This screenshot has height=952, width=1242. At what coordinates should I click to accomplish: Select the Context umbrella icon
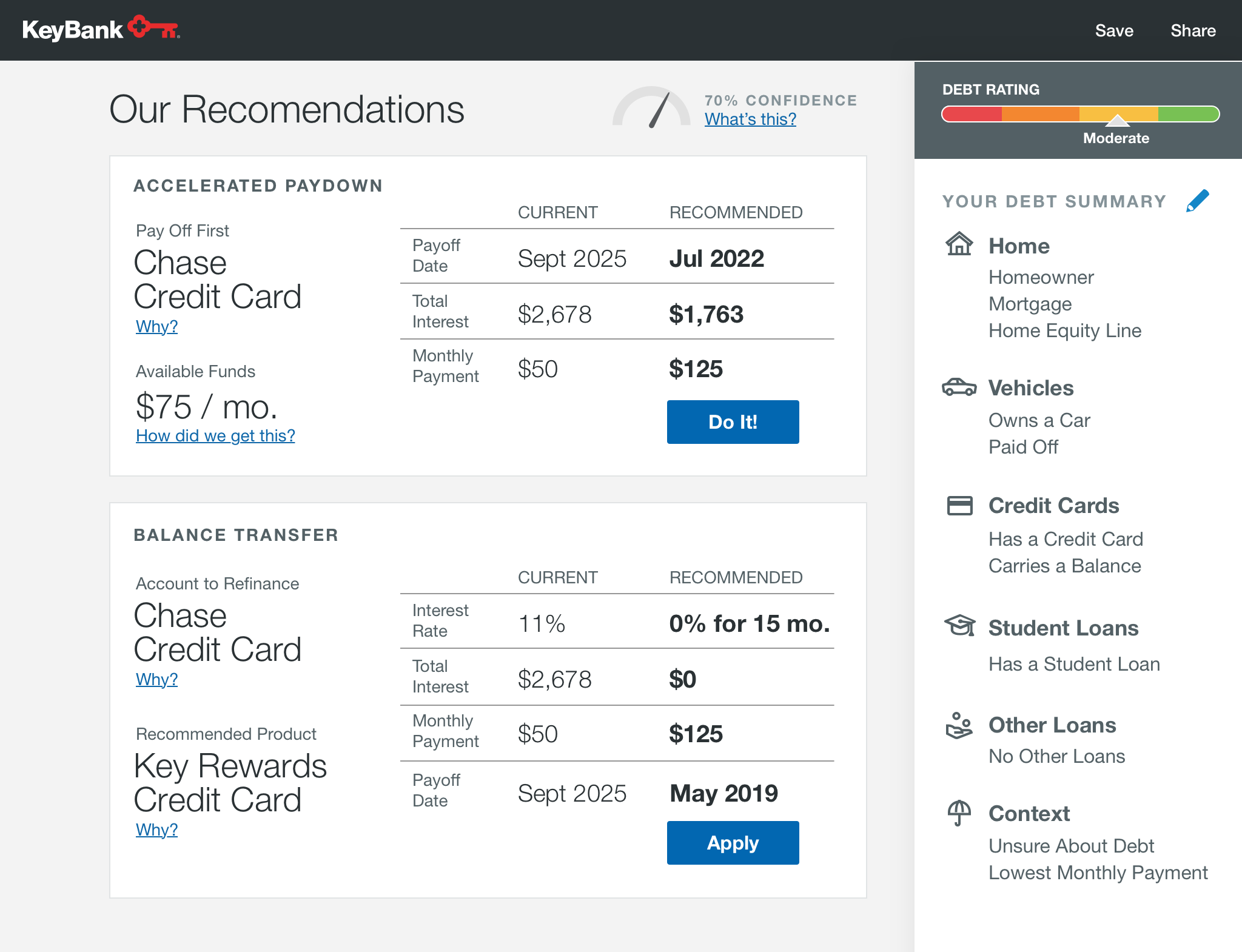959,813
